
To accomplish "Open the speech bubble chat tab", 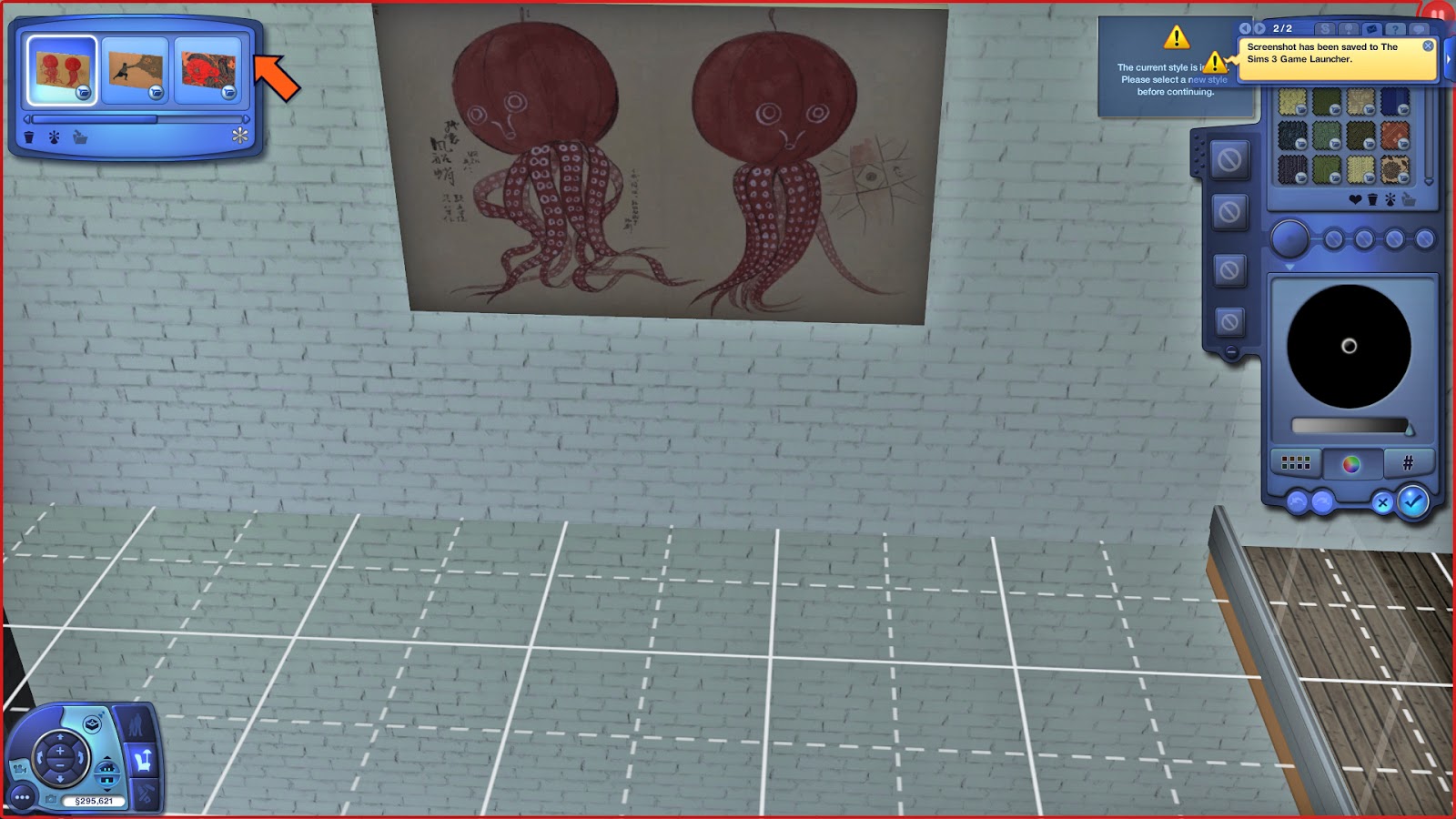I will (x=1419, y=29).
